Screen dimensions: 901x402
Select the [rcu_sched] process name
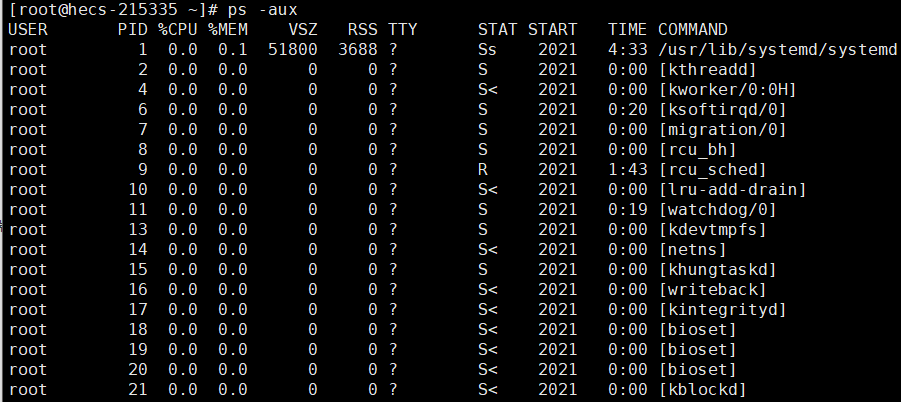click(713, 170)
